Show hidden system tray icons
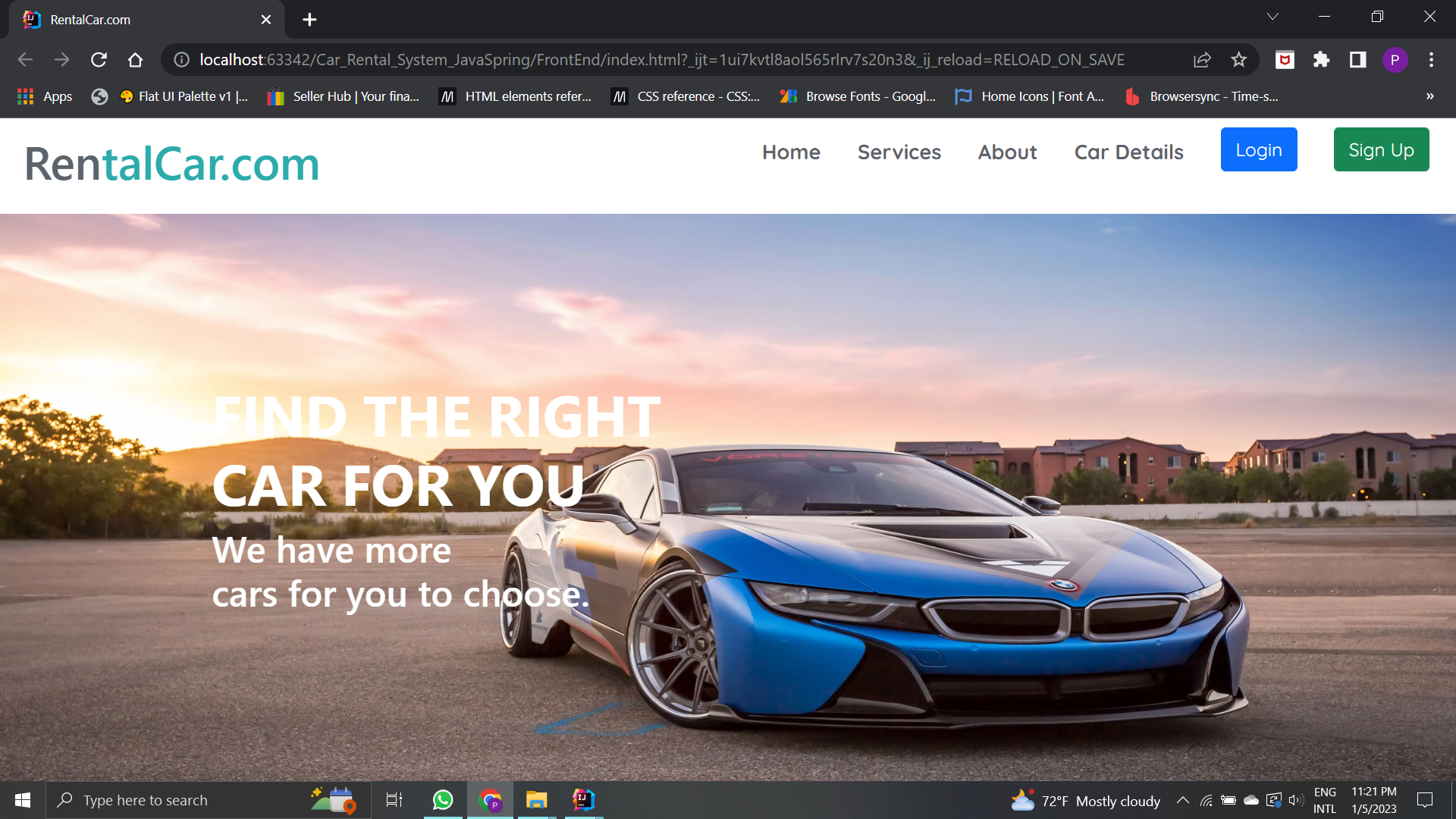 point(1182,800)
